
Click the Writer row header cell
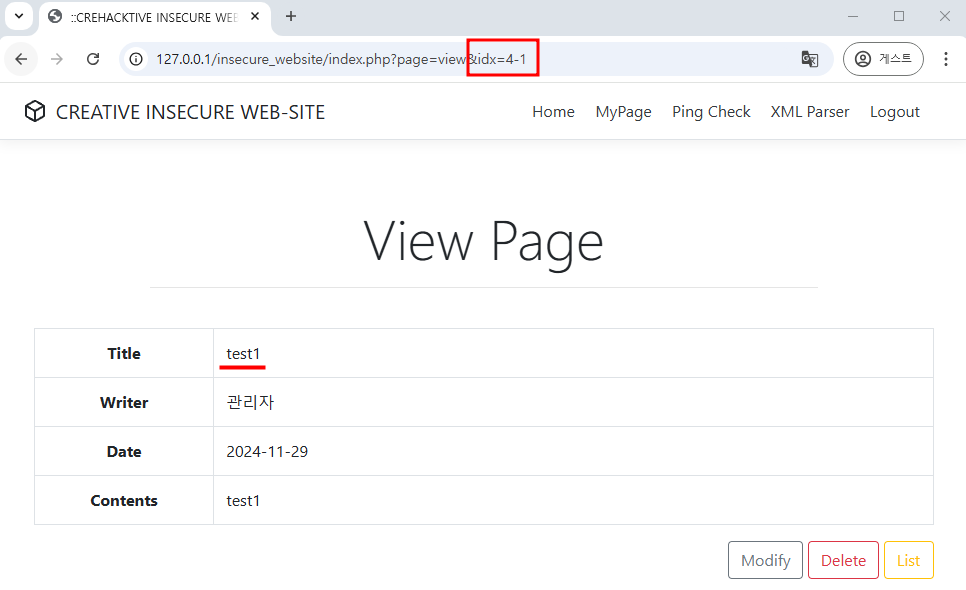pos(124,402)
